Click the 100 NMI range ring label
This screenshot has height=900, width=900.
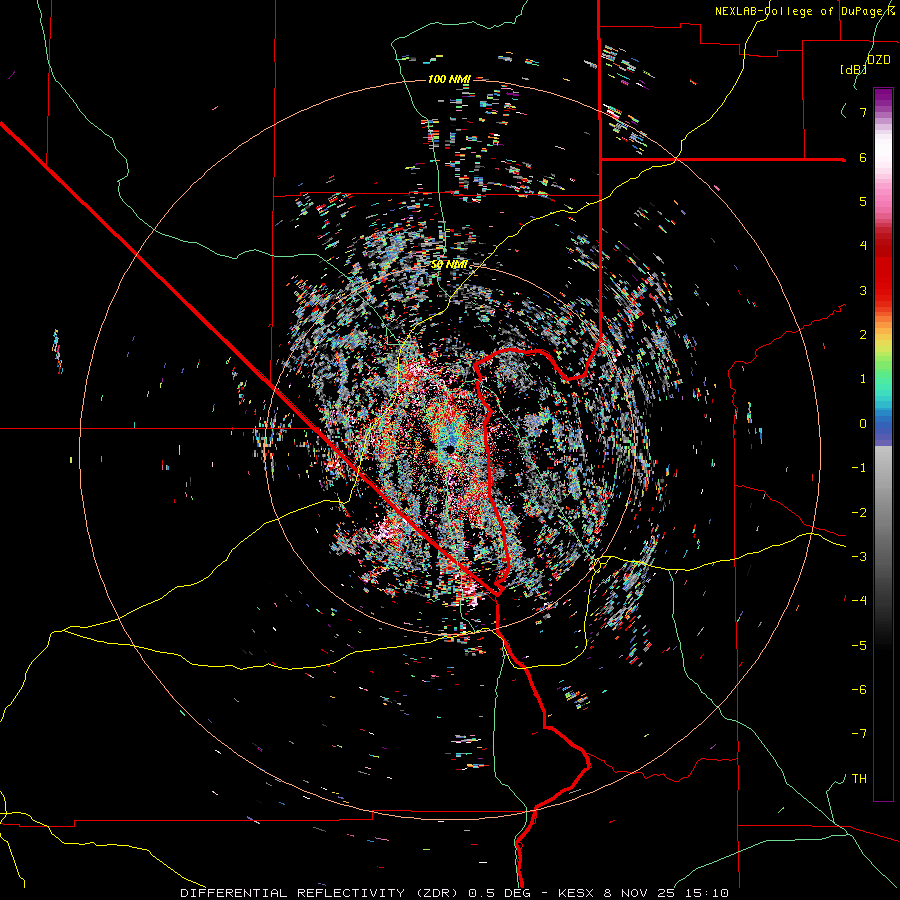pyautogui.click(x=449, y=79)
